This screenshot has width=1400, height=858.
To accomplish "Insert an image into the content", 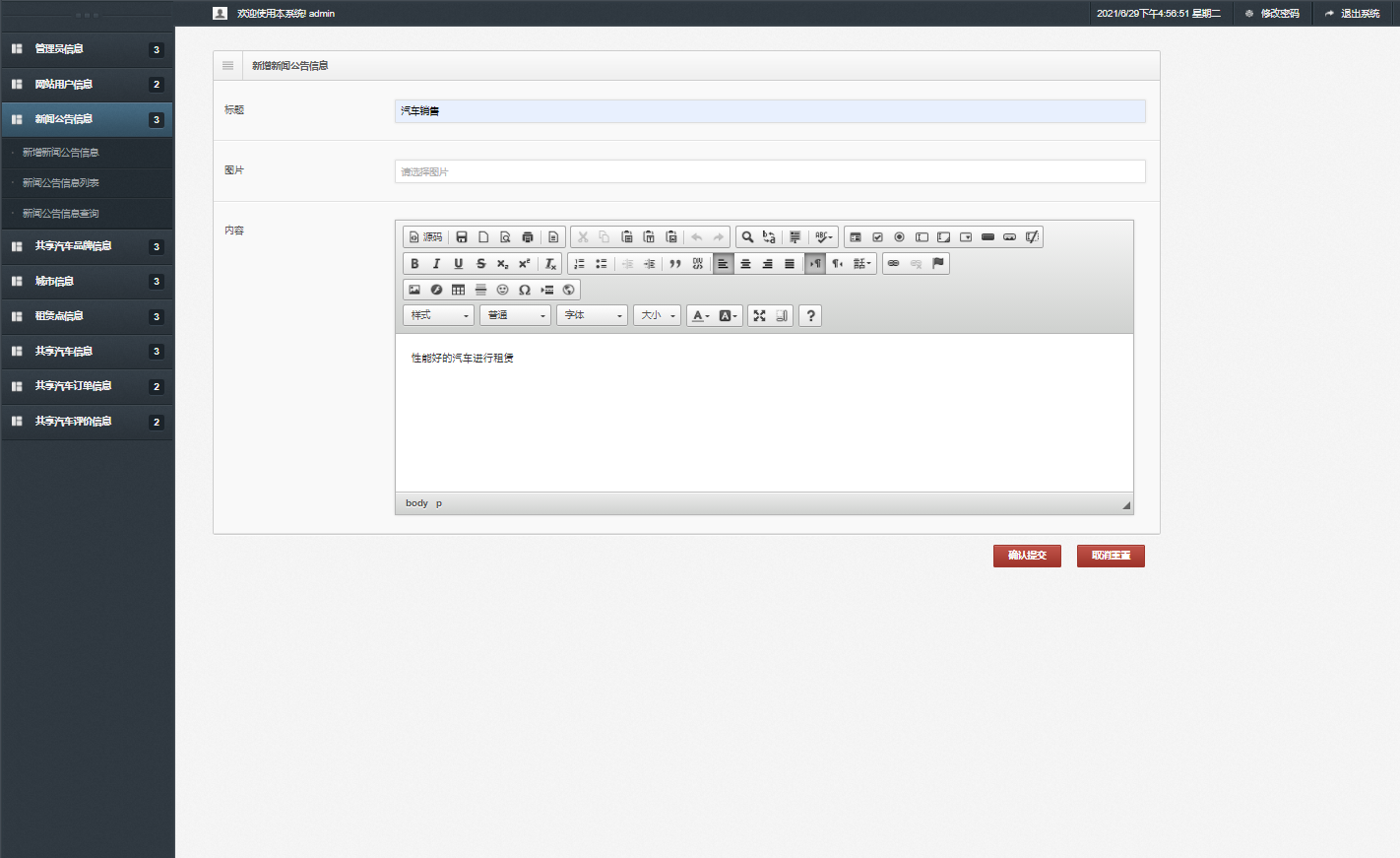I will (x=414, y=290).
